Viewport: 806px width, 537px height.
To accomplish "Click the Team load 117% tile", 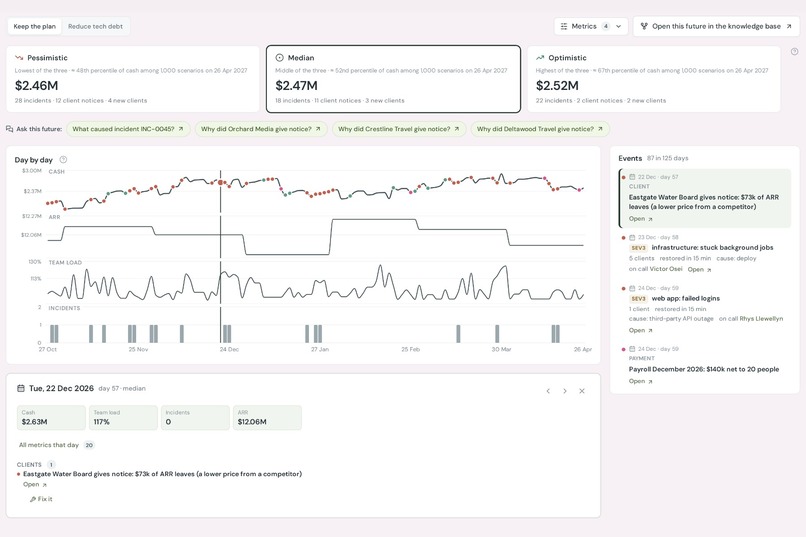I will point(123,418).
